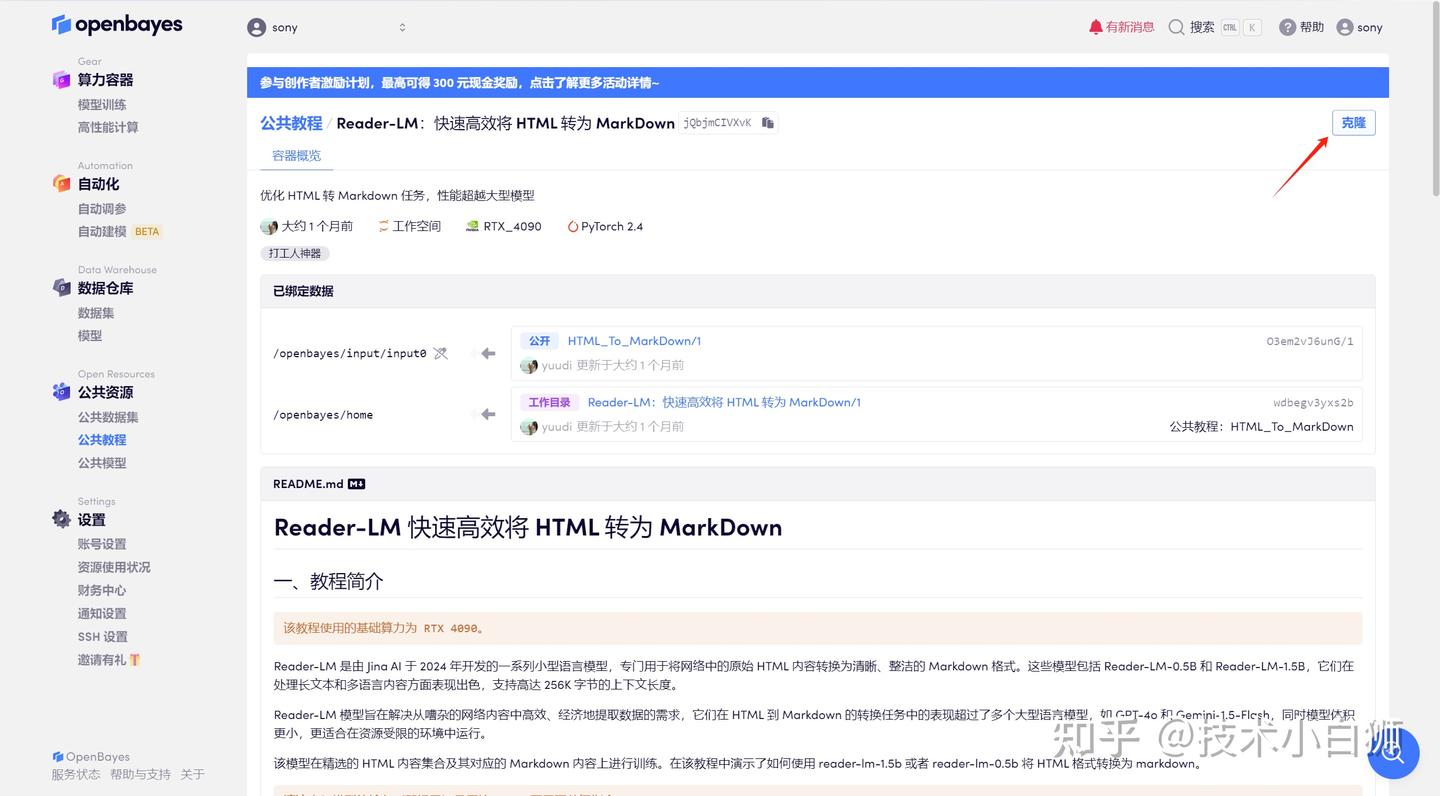Open the HTML_To_MarkDown/1 dataset link

(x=634, y=341)
